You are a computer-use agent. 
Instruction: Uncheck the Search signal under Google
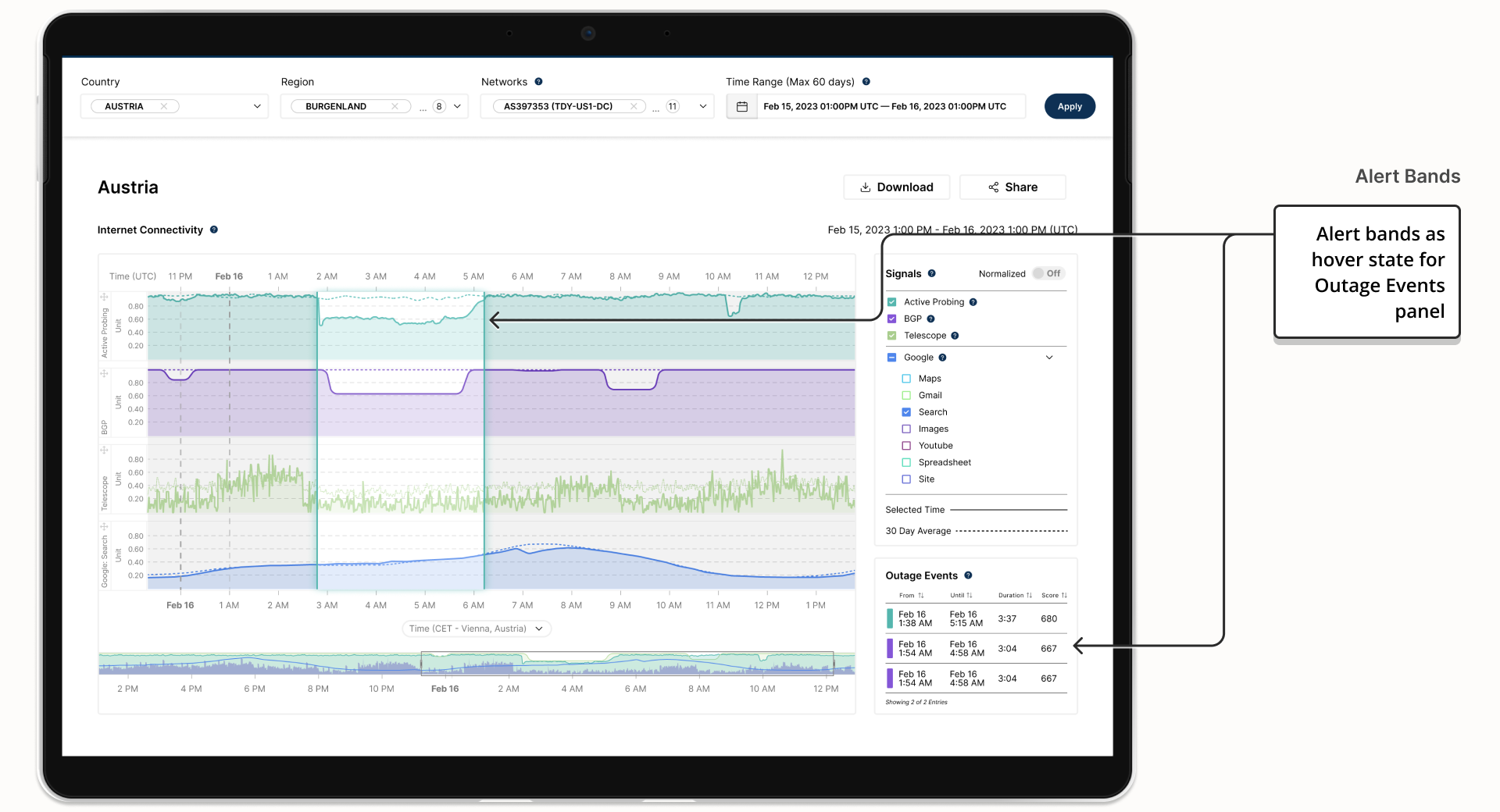point(906,412)
